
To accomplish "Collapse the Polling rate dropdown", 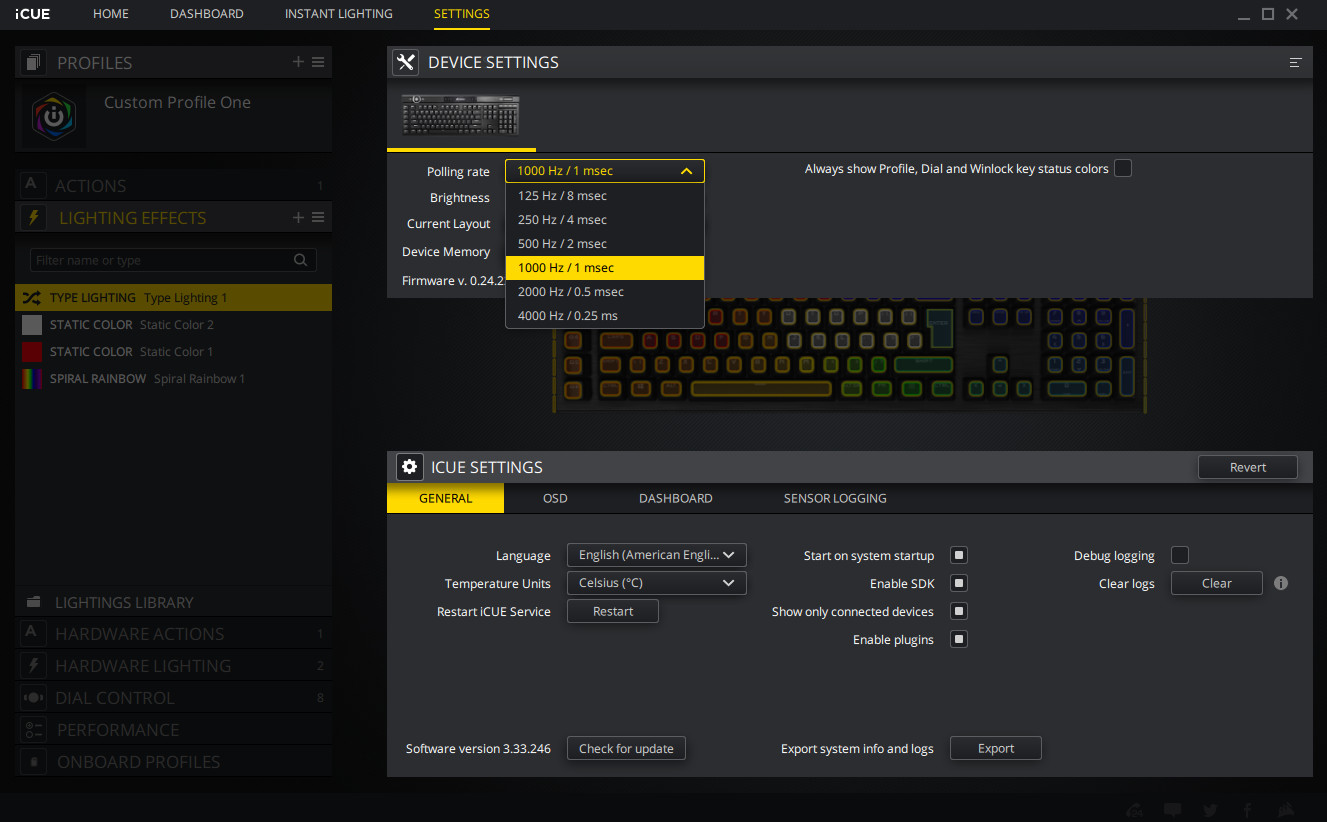I will (605, 171).
